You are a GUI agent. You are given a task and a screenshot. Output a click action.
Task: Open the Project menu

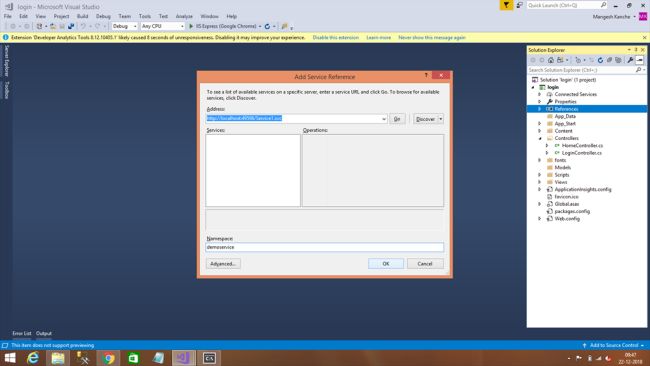coord(61,16)
